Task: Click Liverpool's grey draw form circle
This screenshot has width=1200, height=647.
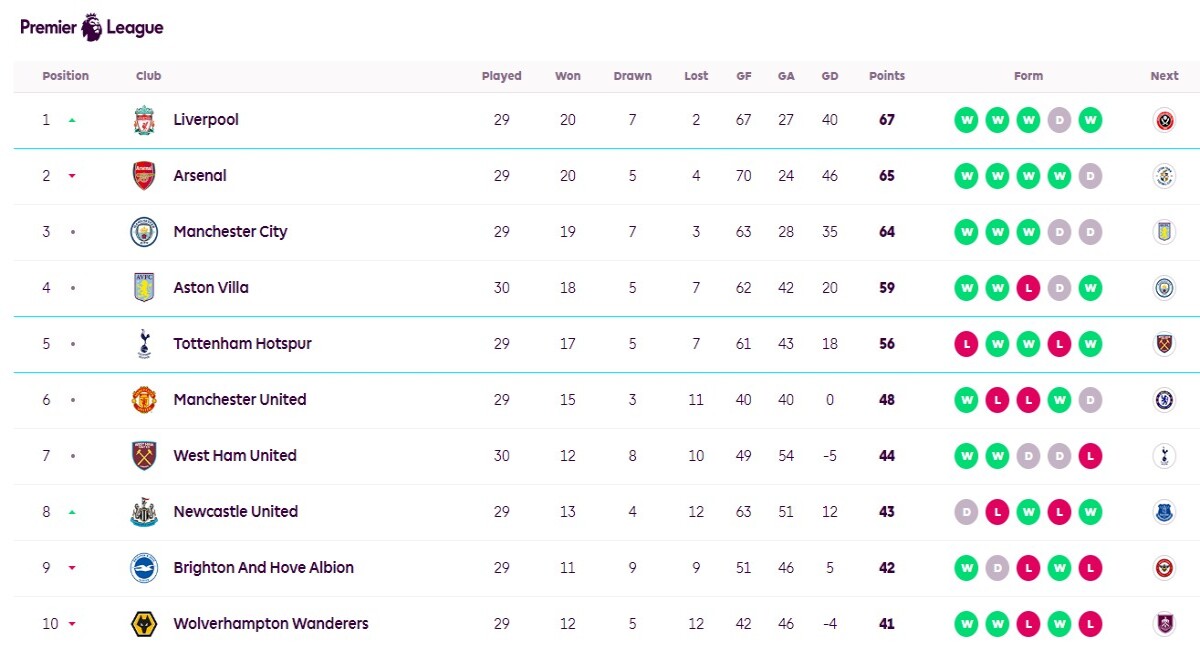Action: [1059, 120]
